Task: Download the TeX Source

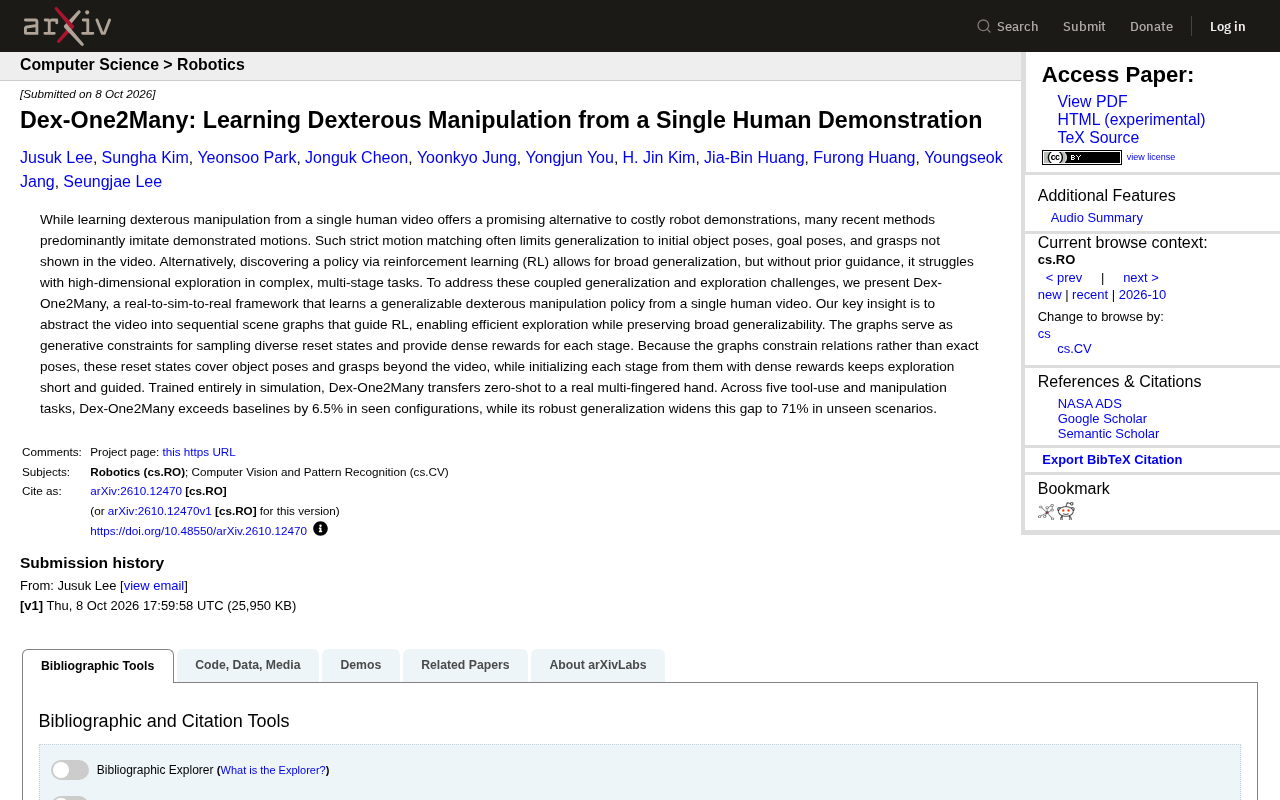Action: click(x=1098, y=138)
